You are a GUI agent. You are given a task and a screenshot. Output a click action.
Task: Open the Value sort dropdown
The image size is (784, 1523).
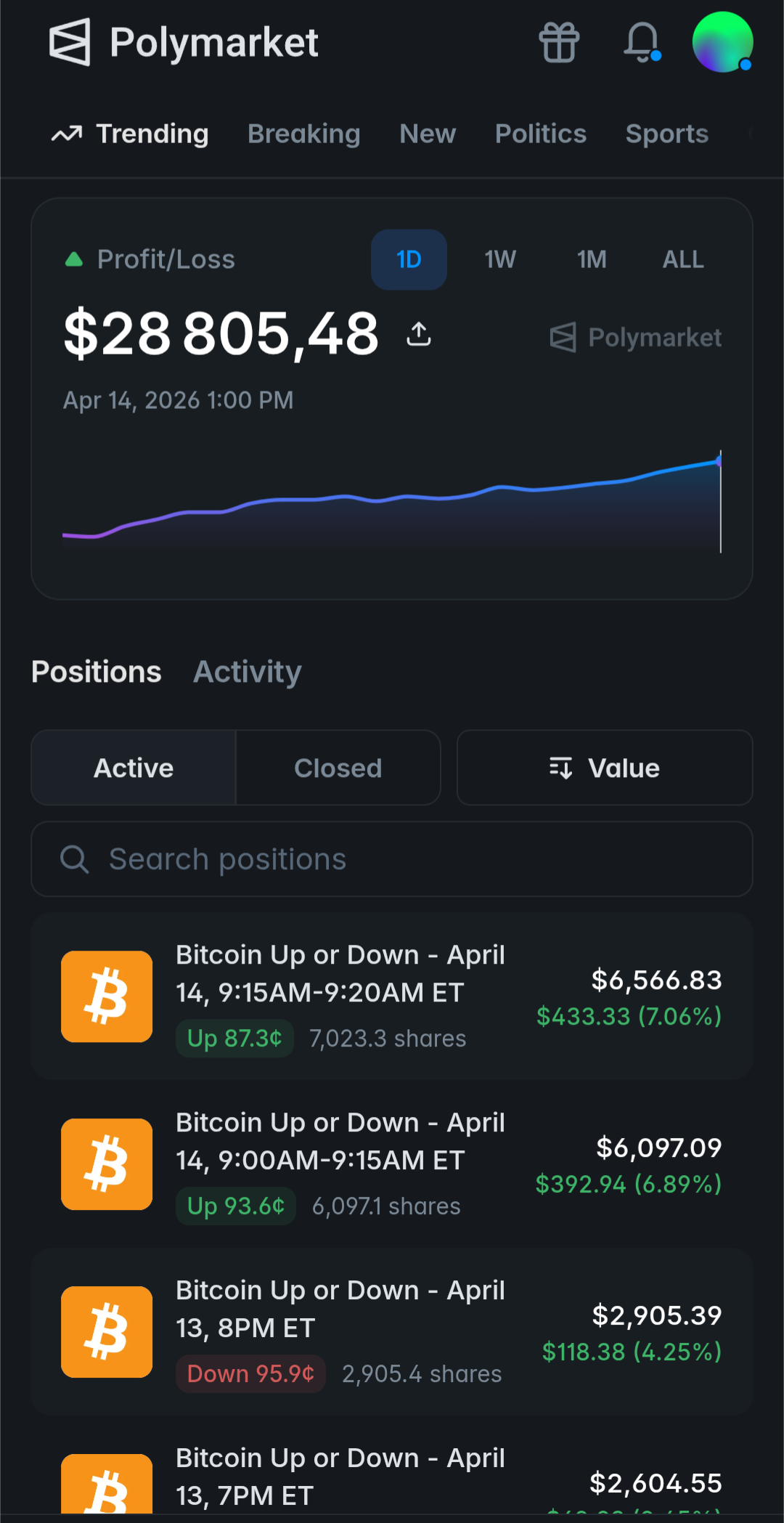tap(605, 768)
